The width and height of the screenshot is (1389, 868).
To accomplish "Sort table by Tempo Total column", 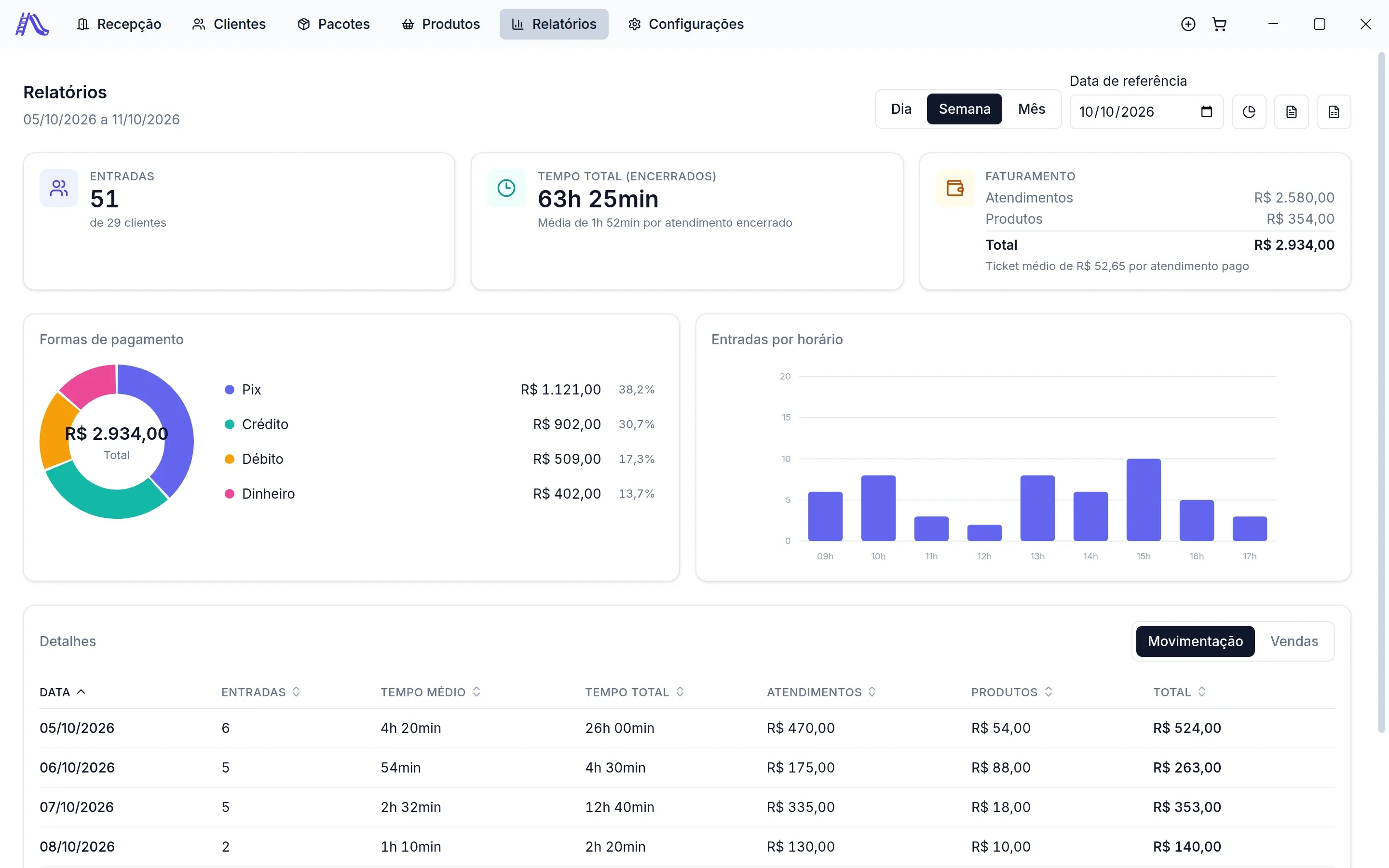I will pyautogui.click(x=635, y=692).
